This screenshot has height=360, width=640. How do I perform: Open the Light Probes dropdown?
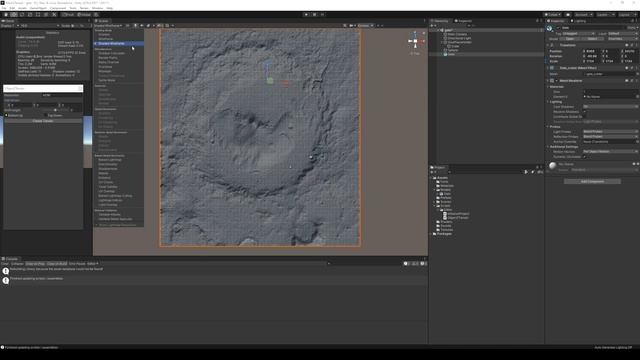pyautogui.click(x=610, y=132)
